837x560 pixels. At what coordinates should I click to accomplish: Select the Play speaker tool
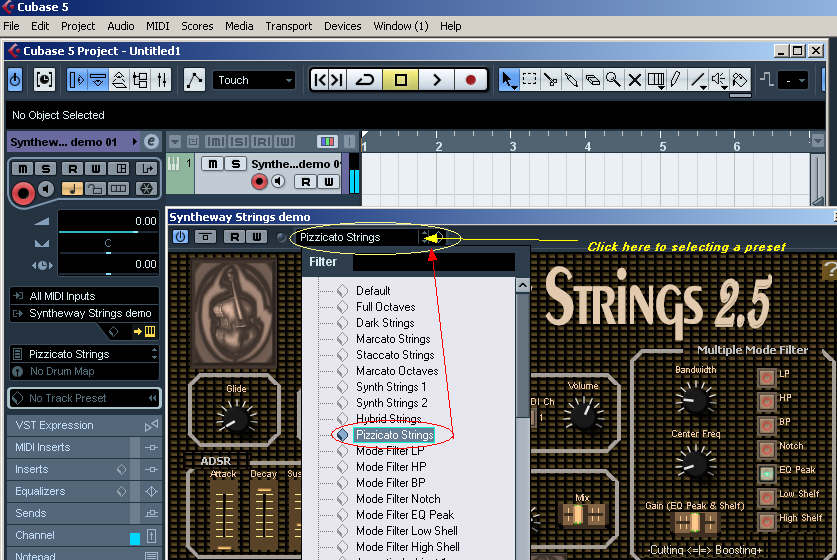tap(718, 80)
